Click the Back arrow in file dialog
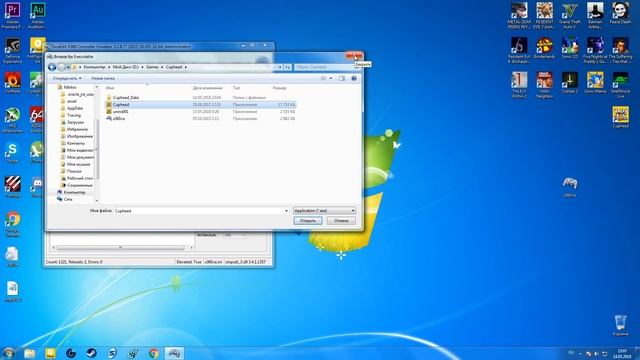The height and width of the screenshot is (360, 640). pos(52,67)
